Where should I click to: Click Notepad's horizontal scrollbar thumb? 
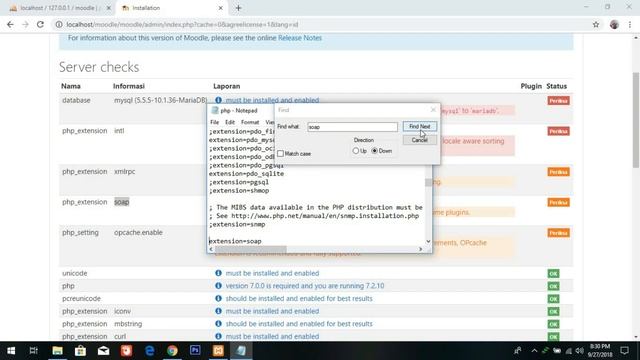pyautogui.click(x=251, y=249)
